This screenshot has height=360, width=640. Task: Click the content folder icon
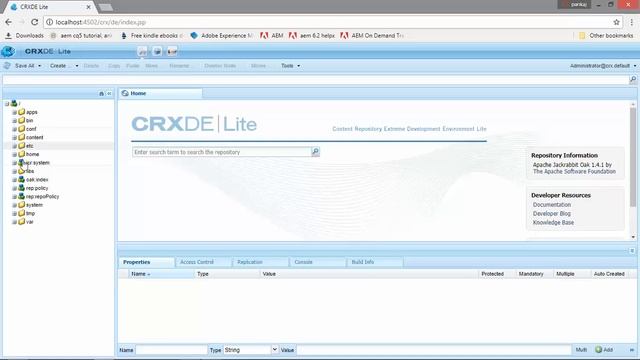(x=22, y=137)
